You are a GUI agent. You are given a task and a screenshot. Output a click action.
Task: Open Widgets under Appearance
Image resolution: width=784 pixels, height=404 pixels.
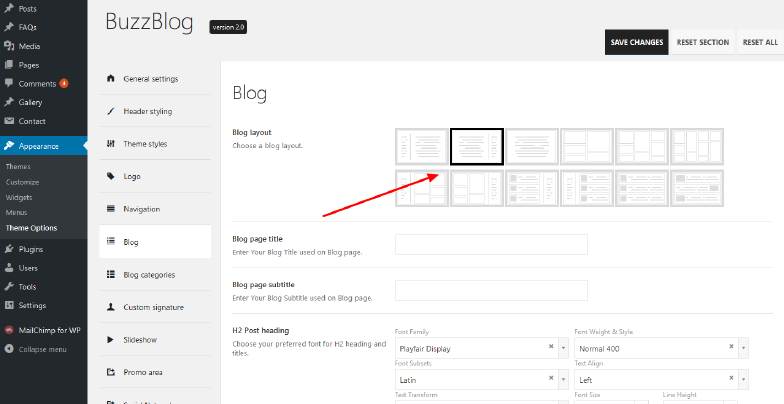tap(19, 198)
